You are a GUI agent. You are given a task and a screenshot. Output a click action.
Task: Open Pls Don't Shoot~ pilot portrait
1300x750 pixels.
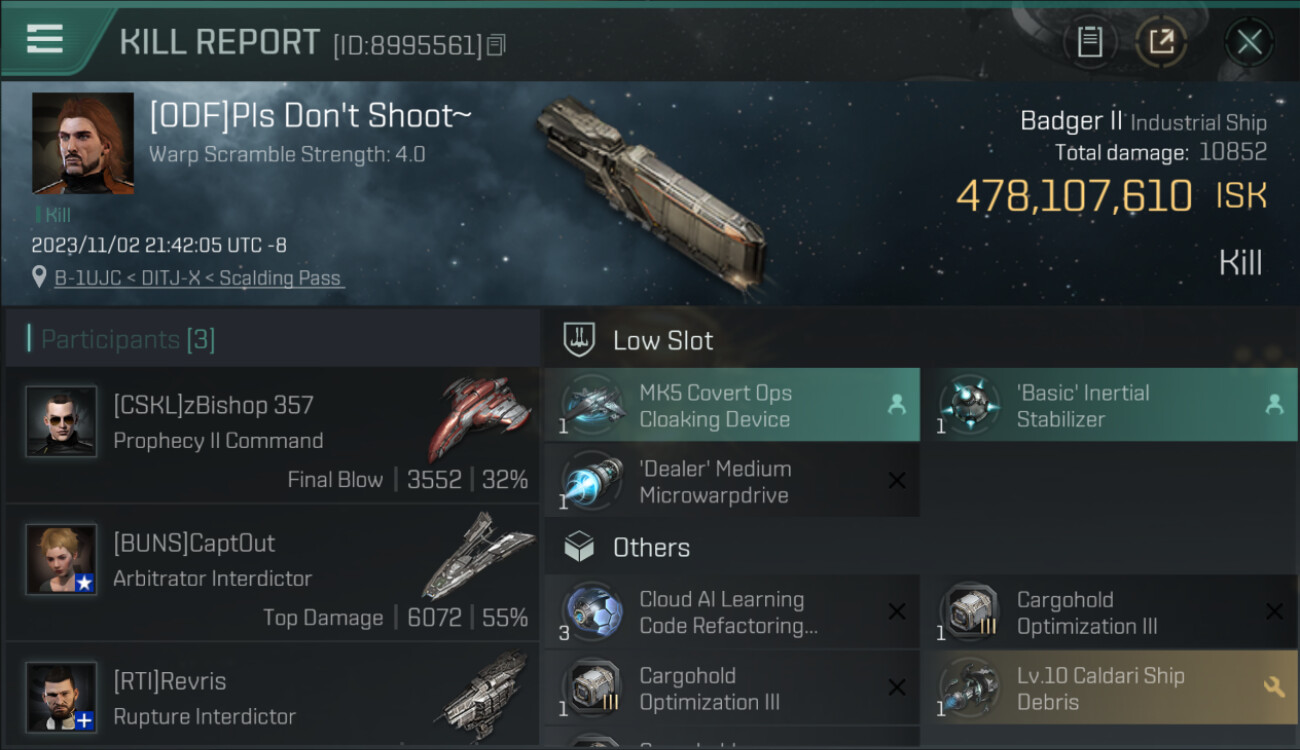coord(83,144)
